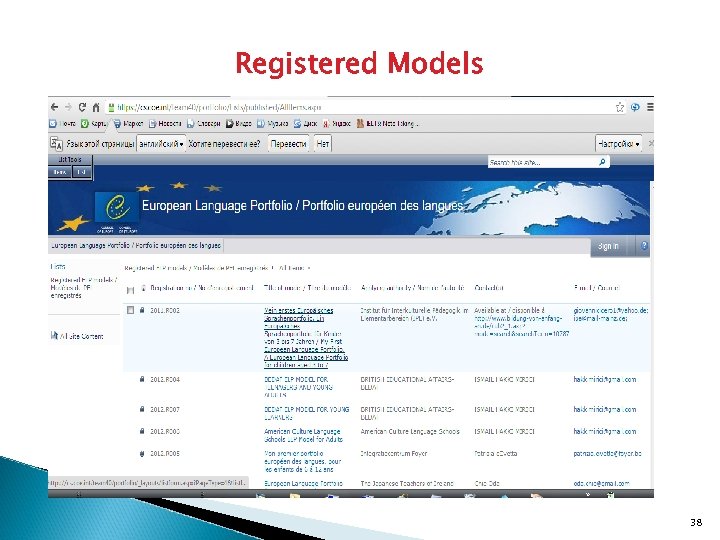Screen dimensions: 720x540
Task: Click the Search this site field
Action: (x=542, y=162)
